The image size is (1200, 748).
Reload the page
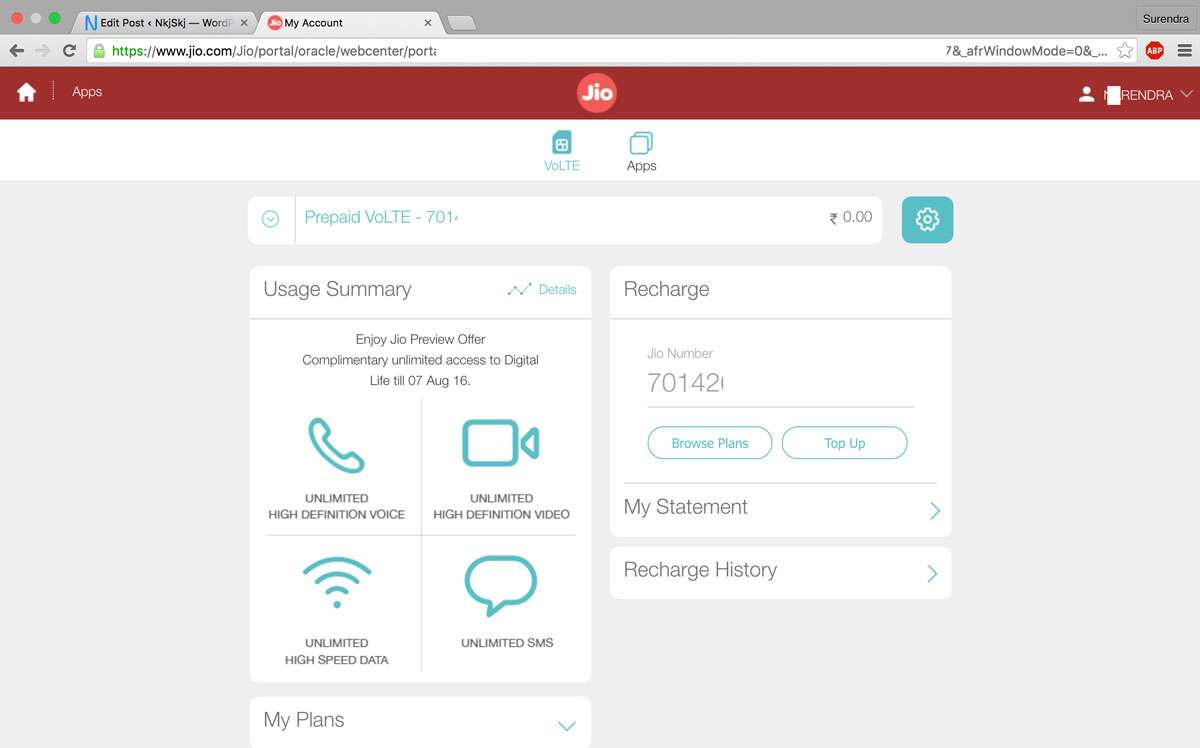pos(69,50)
